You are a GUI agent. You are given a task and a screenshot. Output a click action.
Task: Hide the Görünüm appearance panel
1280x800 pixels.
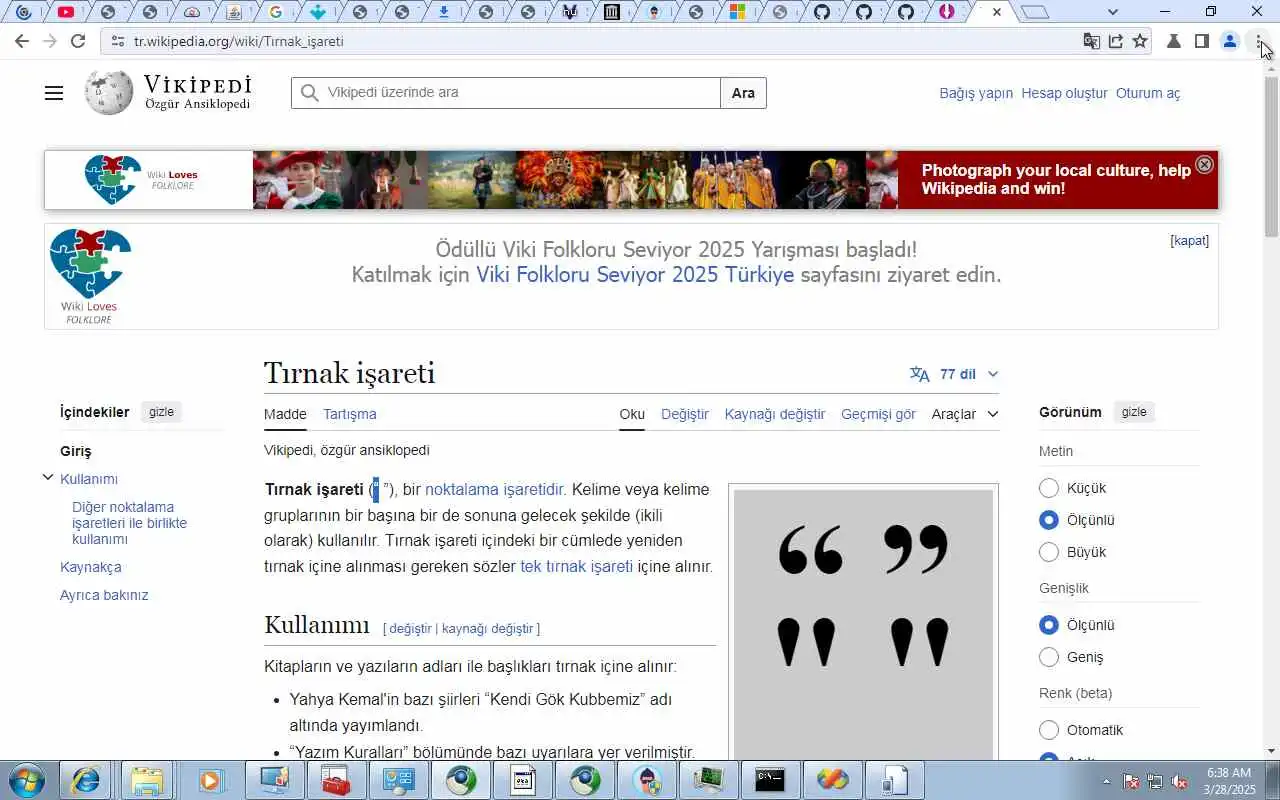[1134, 412]
